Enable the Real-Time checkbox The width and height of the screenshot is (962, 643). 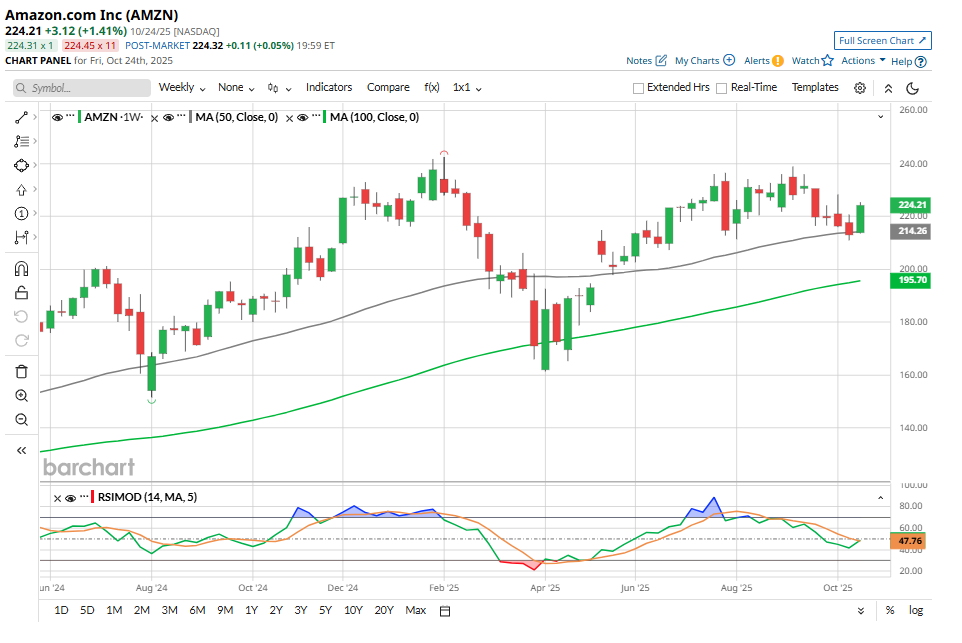[x=722, y=88]
